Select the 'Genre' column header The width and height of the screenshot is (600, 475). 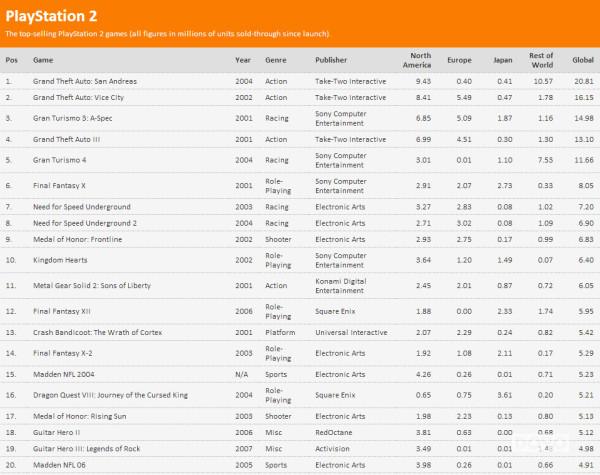[276, 60]
